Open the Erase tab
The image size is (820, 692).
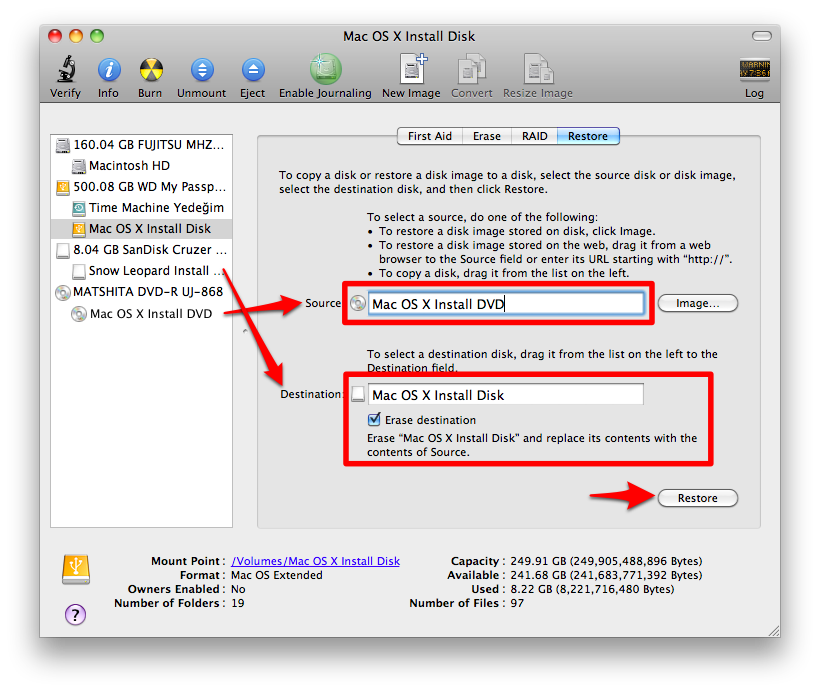[x=487, y=136]
